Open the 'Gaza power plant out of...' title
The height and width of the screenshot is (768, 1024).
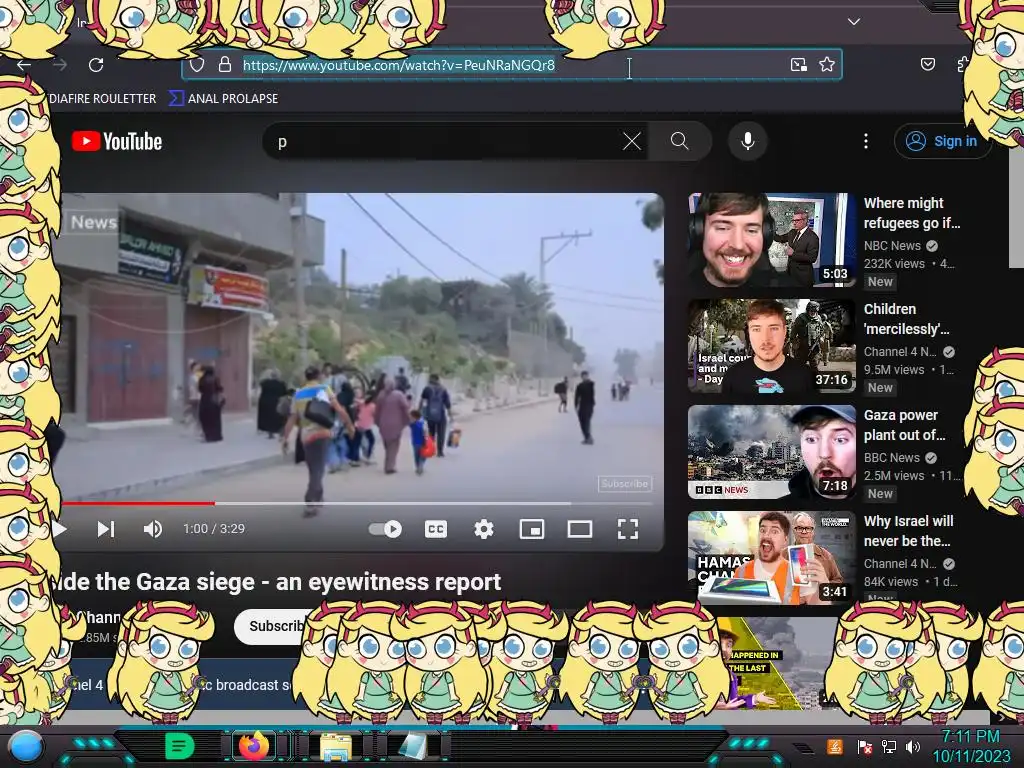pyautogui.click(x=904, y=425)
